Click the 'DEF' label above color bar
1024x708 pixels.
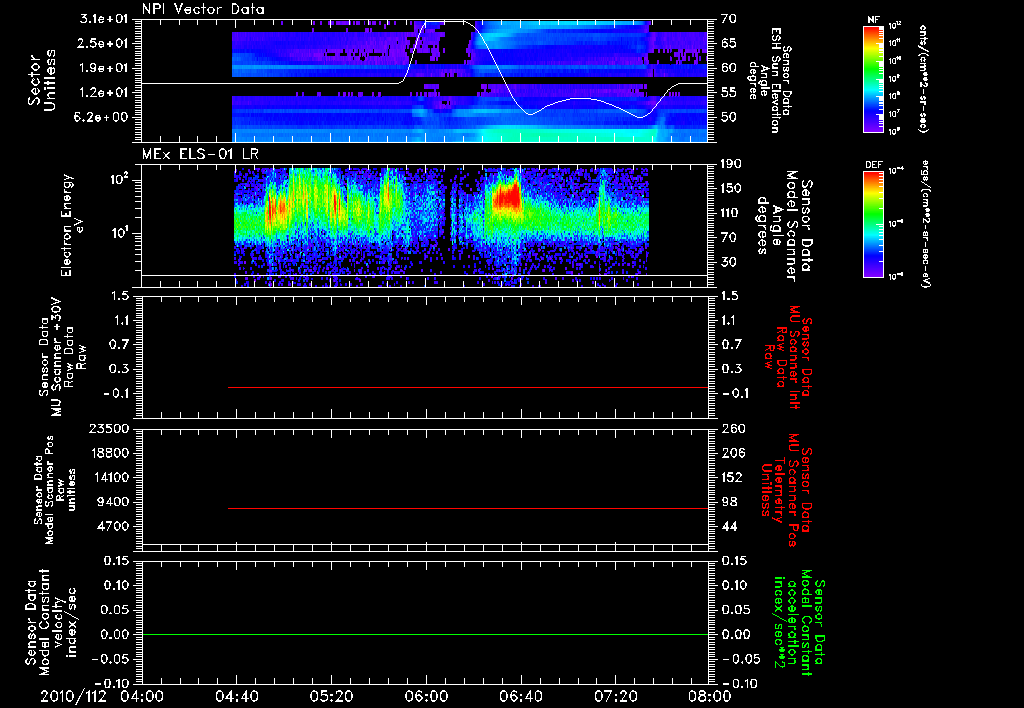tap(874, 165)
